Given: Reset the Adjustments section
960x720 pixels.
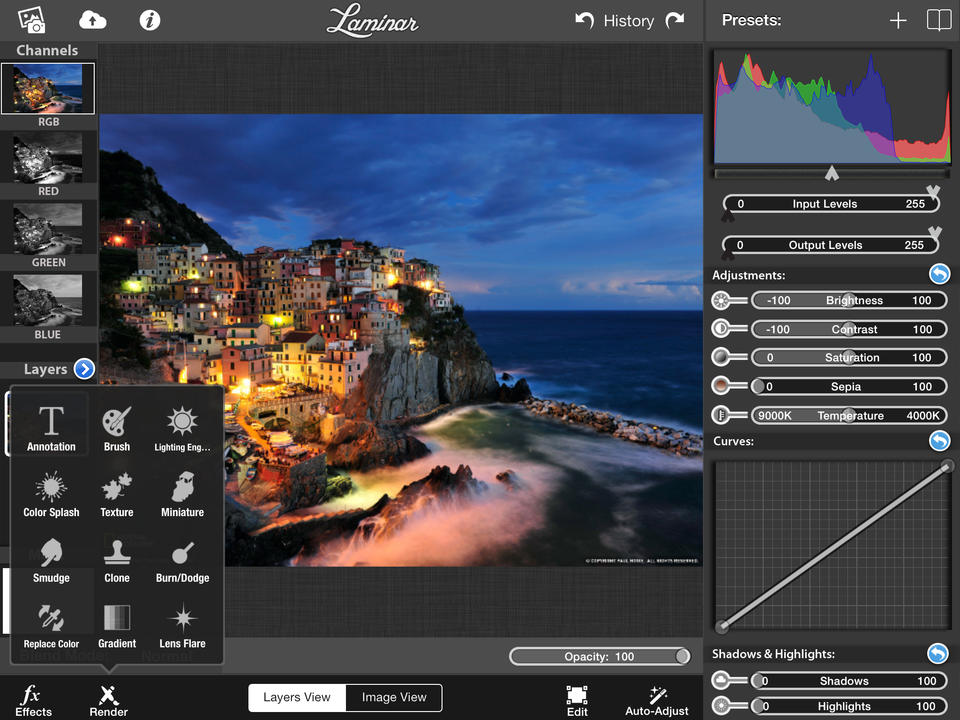Looking at the screenshot, I should (939, 274).
